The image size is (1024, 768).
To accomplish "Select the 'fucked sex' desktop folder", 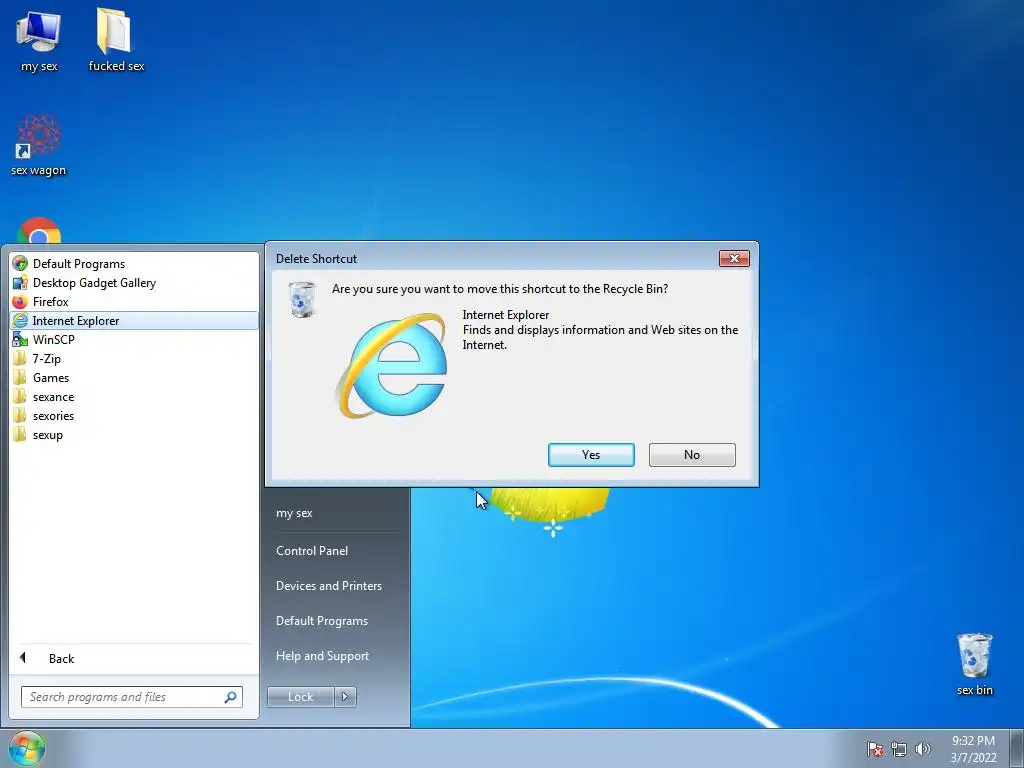I will (116, 40).
